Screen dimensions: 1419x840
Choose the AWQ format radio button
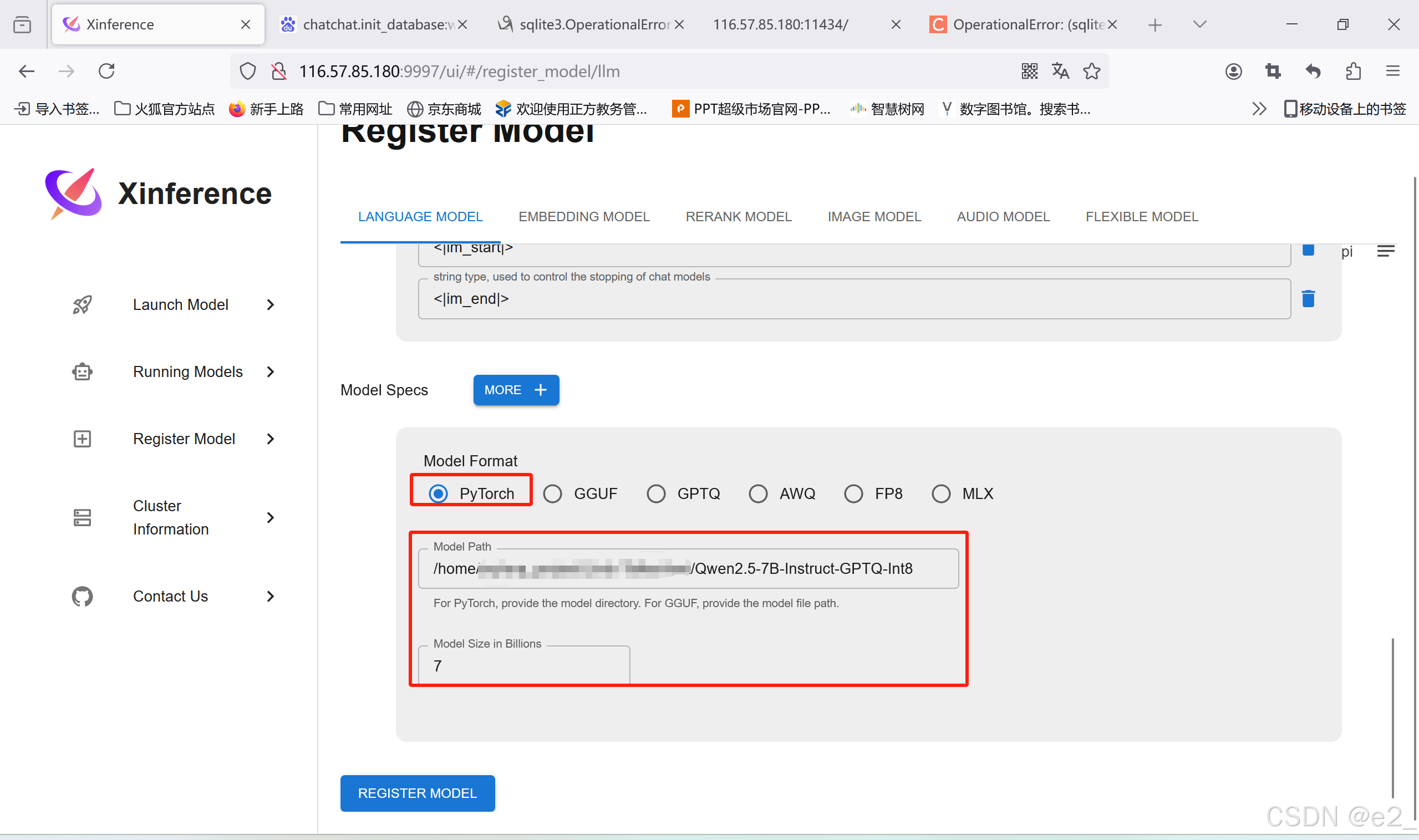(758, 493)
